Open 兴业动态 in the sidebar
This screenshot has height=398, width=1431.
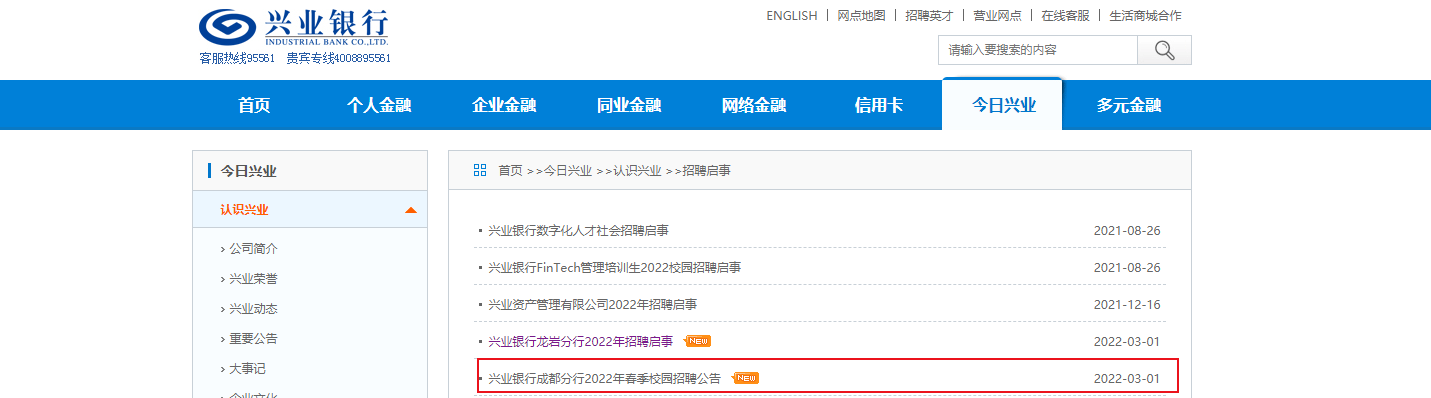point(253,308)
